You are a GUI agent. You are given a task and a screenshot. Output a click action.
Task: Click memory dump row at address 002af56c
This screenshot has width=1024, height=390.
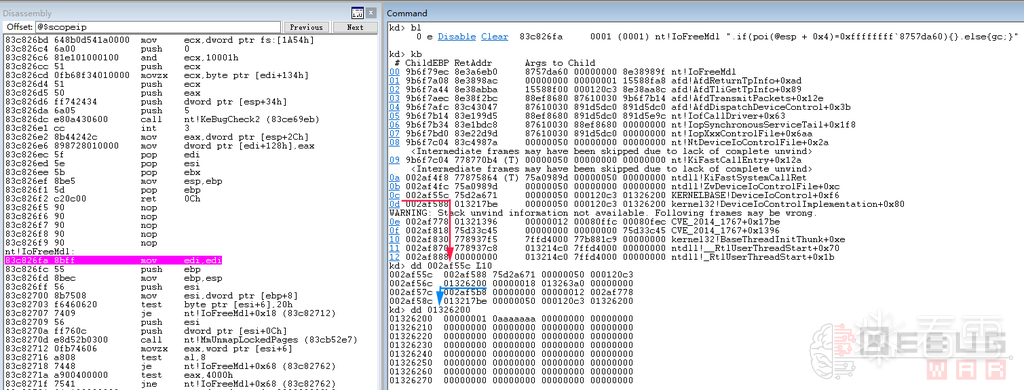pyautogui.click(x=511, y=283)
